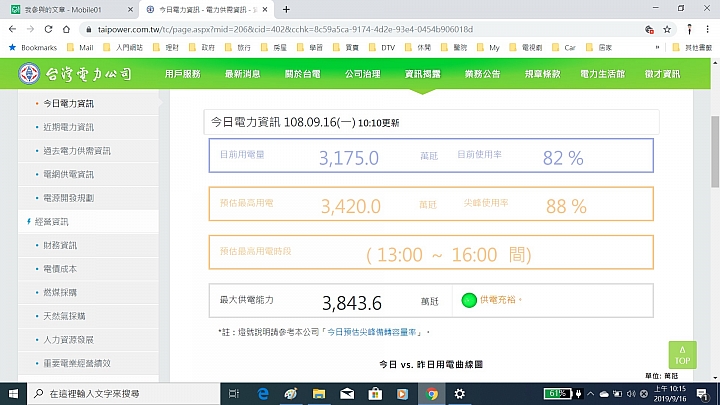Image resolution: width=720 pixels, height=405 pixels.
Task: Open 規章條款 navigation menu
Action: tap(542, 74)
